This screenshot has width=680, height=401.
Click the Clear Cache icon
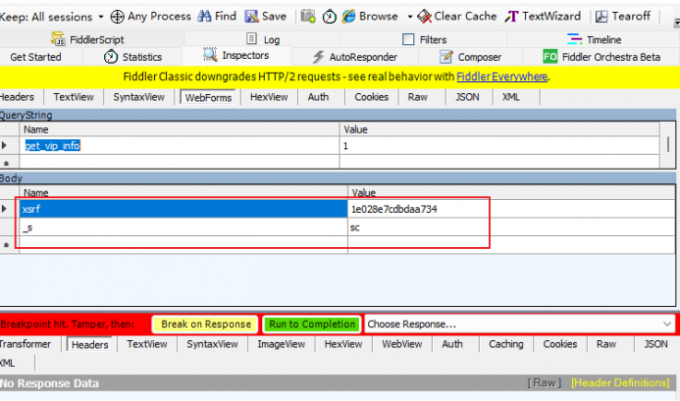point(424,16)
